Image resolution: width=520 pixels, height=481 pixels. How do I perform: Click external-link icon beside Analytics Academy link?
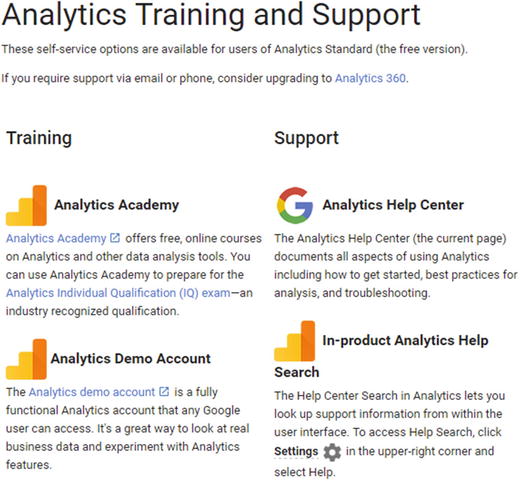point(115,238)
